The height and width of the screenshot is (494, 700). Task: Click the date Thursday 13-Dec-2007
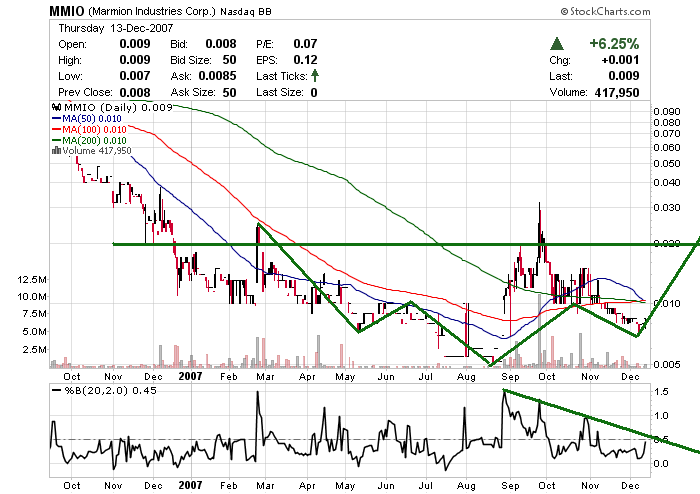116,28
